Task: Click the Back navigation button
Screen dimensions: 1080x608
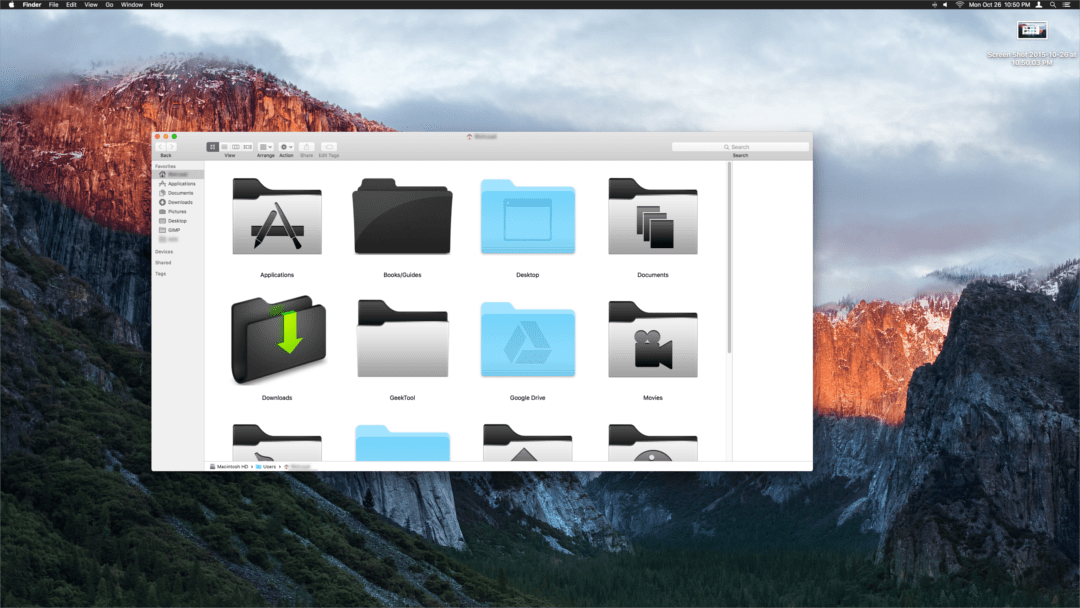Action: [162, 146]
